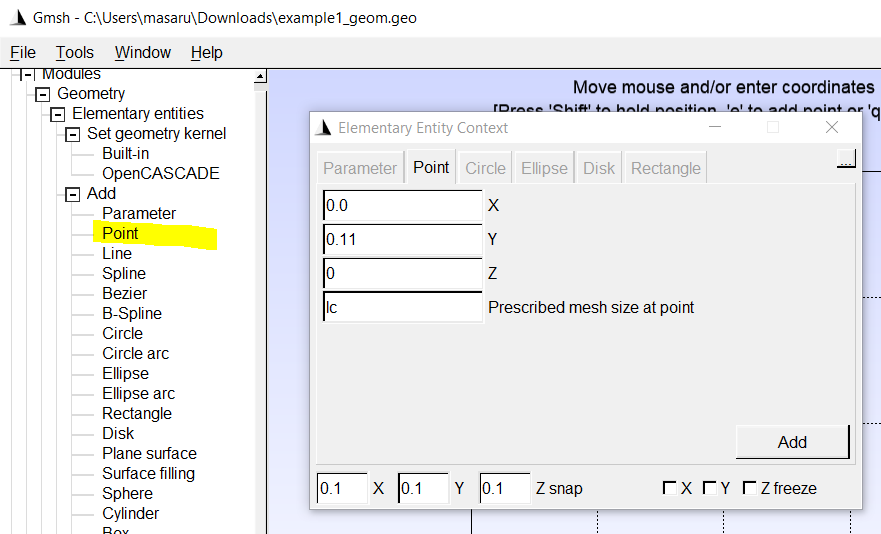
Task: Select Rectangle in the Add tree
Action: (x=137, y=413)
